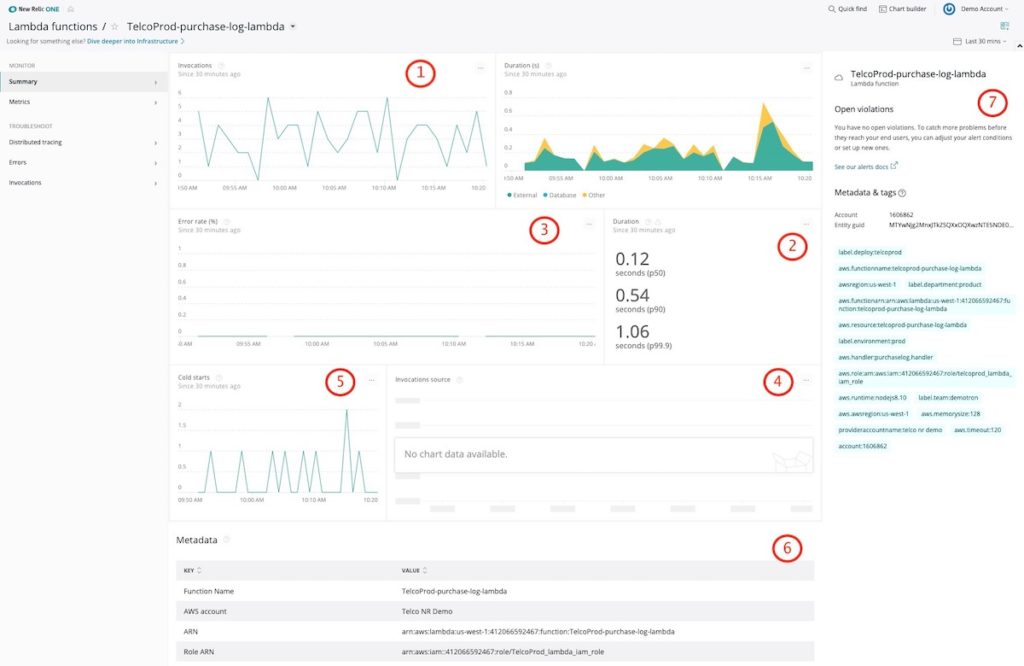Open the See our alerts docs link
This screenshot has width=1024, height=666.
(866, 166)
